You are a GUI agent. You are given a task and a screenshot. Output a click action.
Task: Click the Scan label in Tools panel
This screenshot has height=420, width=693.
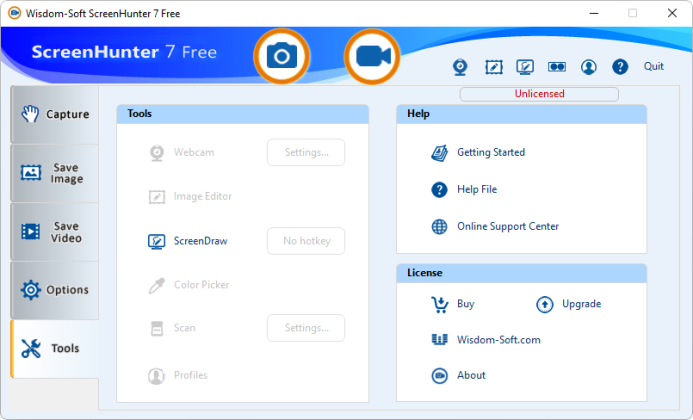pos(184,328)
